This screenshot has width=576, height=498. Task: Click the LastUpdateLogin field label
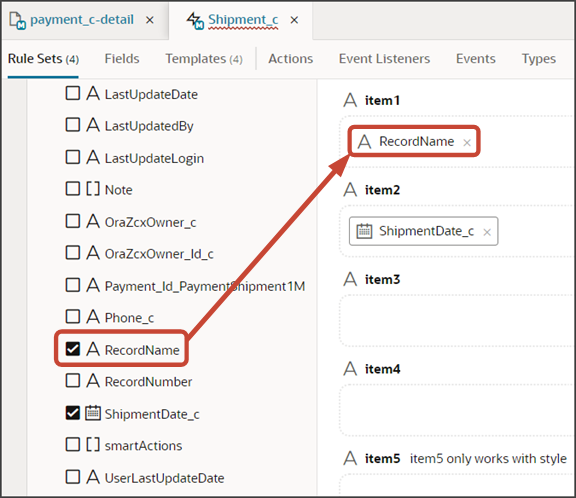[154, 159]
